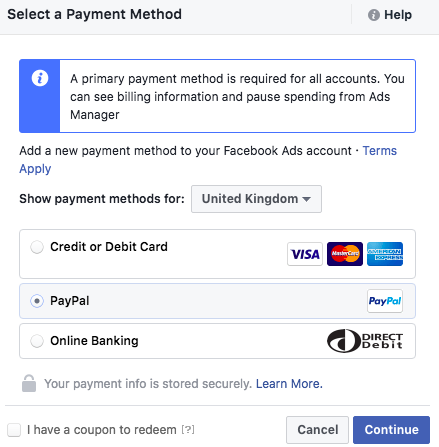Screen dimensions: 439x447
Task: Open the United Kingdom country dropdown
Action: click(x=256, y=199)
